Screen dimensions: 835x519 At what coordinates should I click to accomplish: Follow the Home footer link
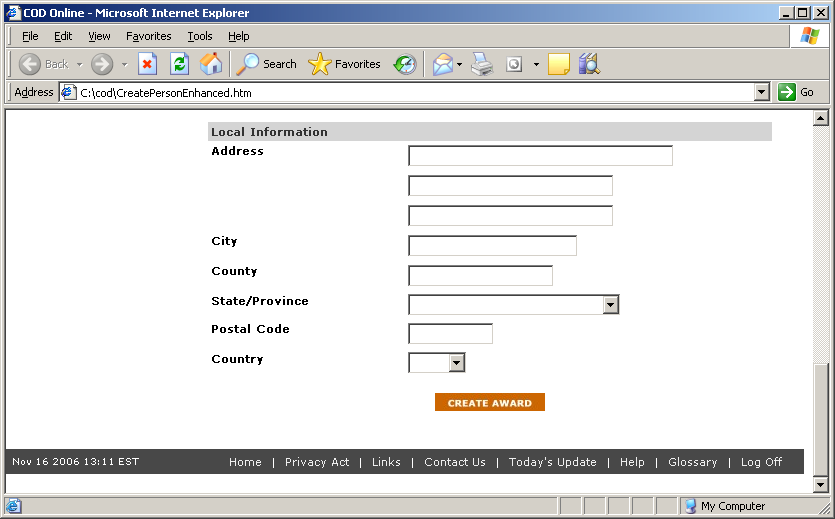pyautogui.click(x=245, y=462)
